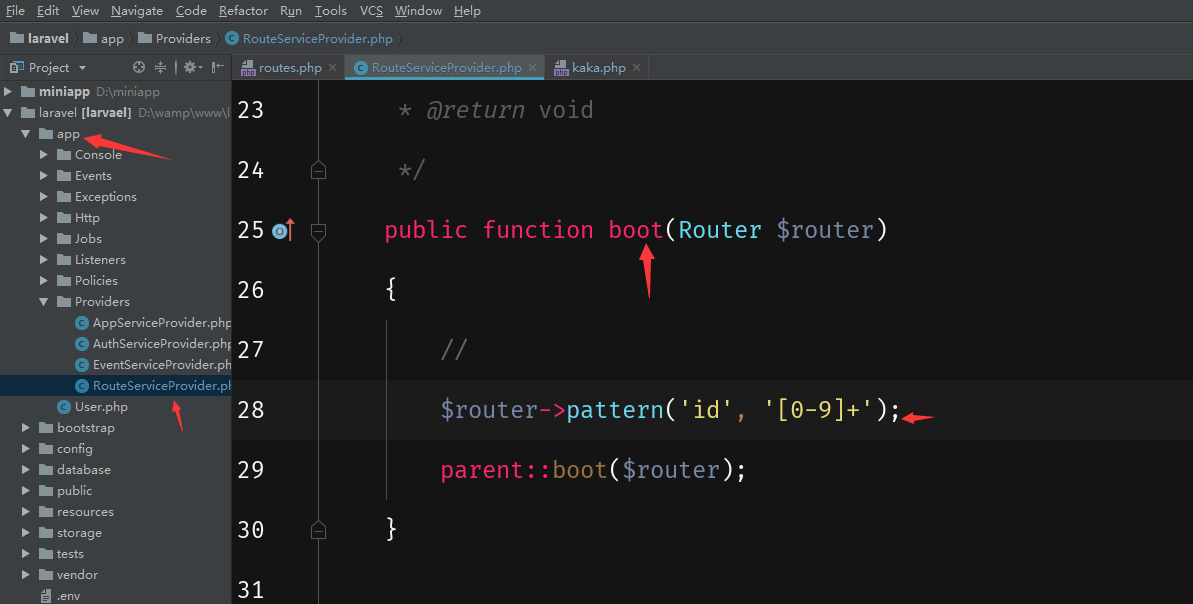This screenshot has height=604, width=1193.
Task: Expand the Policies folder
Action: click(44, 281)
